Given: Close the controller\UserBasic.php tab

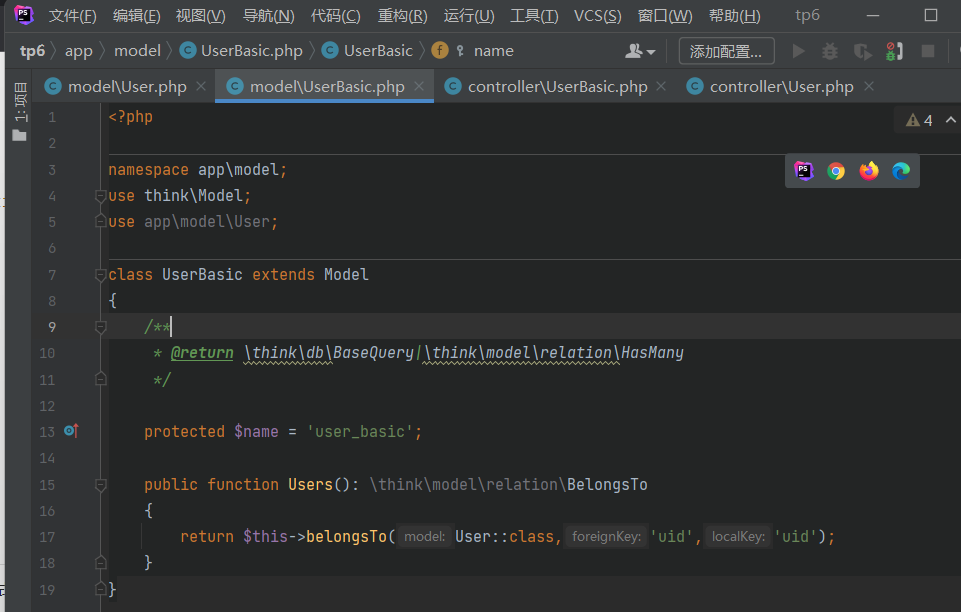Looking at the screenshot, I should [x=661, y=86].
